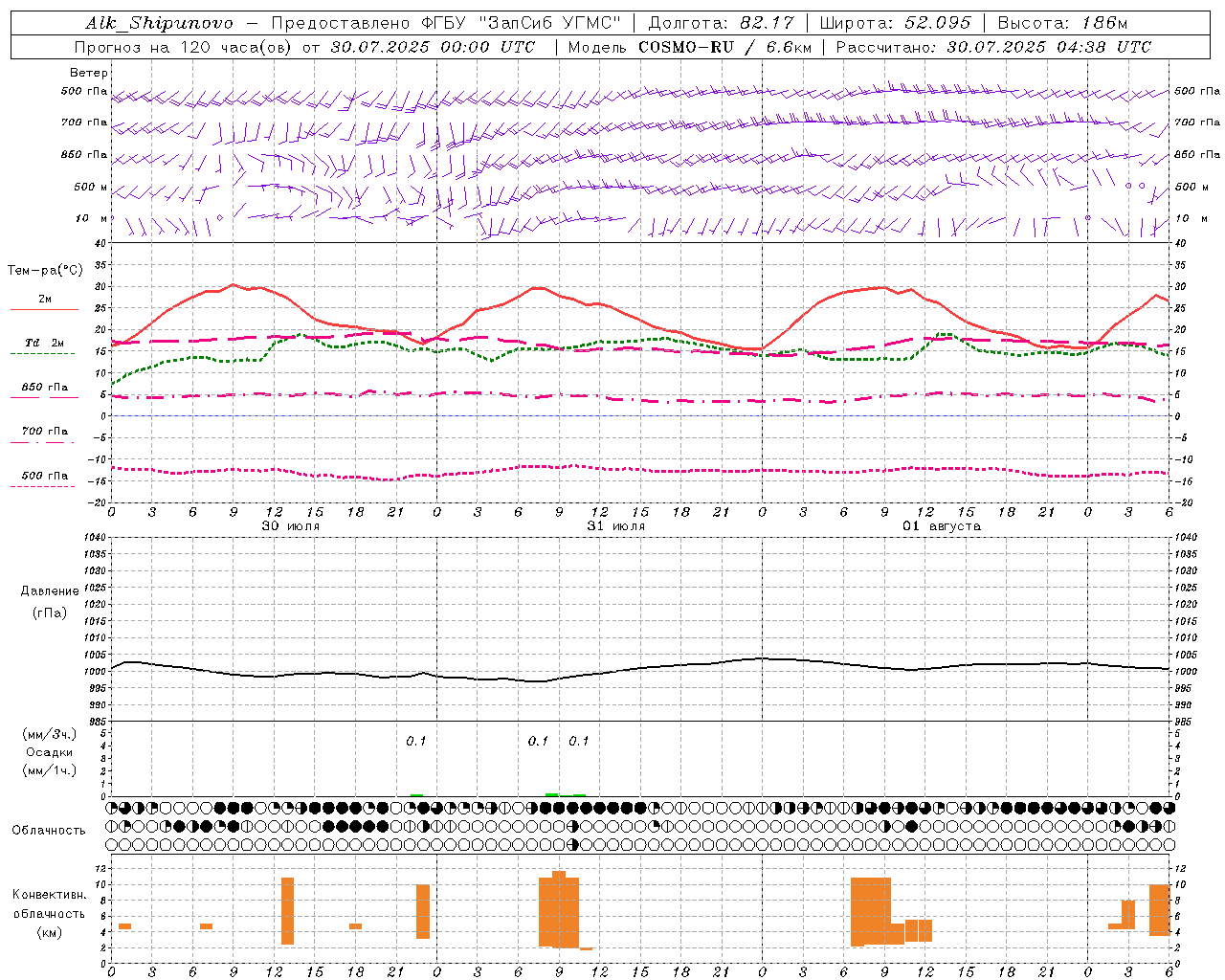
Task: Click the station name Alk_Shipunovo
Action: coord(159,23)
